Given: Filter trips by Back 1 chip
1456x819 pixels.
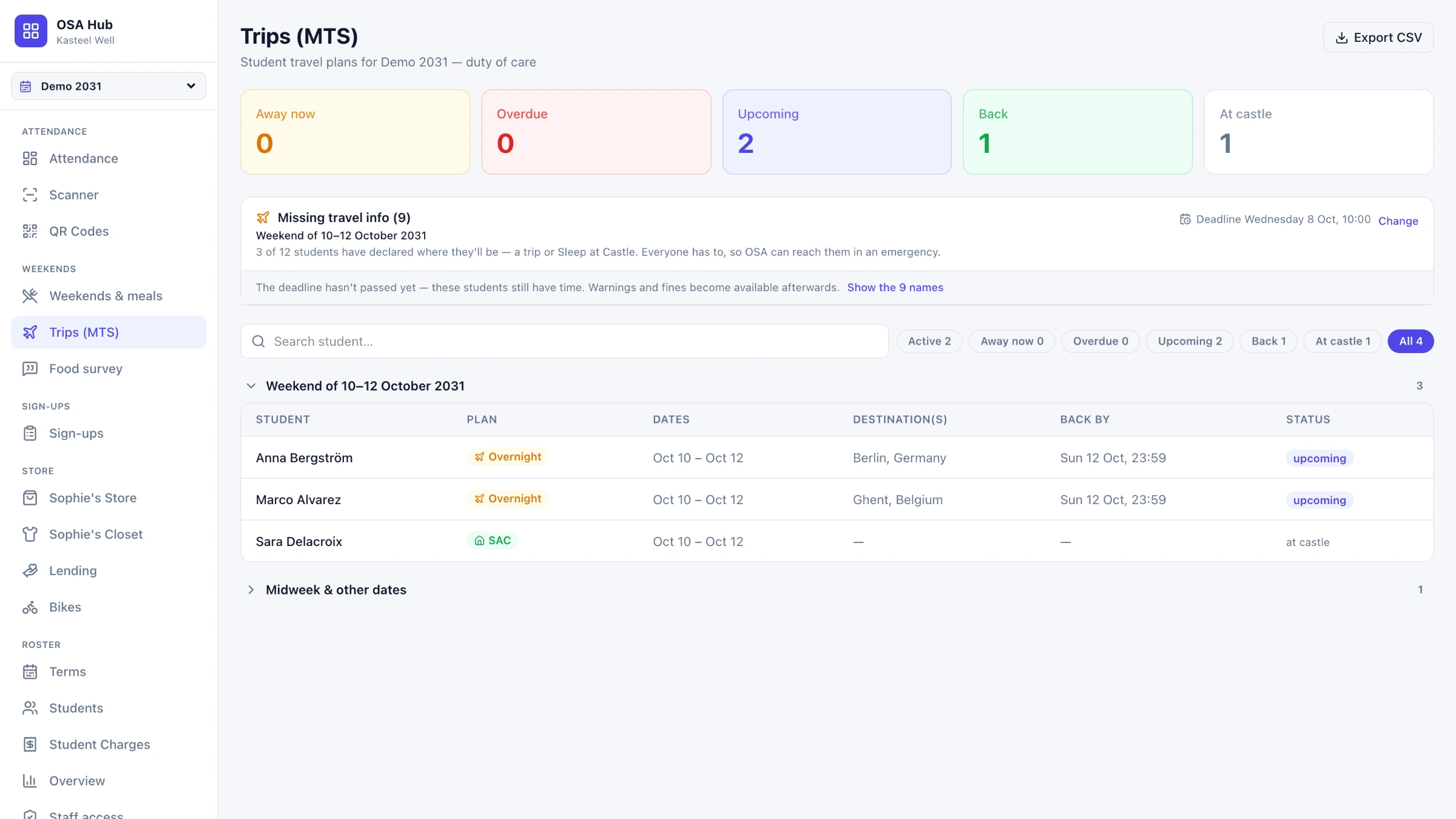Looking at the screenshot, I should click(x=1269, y=341).
